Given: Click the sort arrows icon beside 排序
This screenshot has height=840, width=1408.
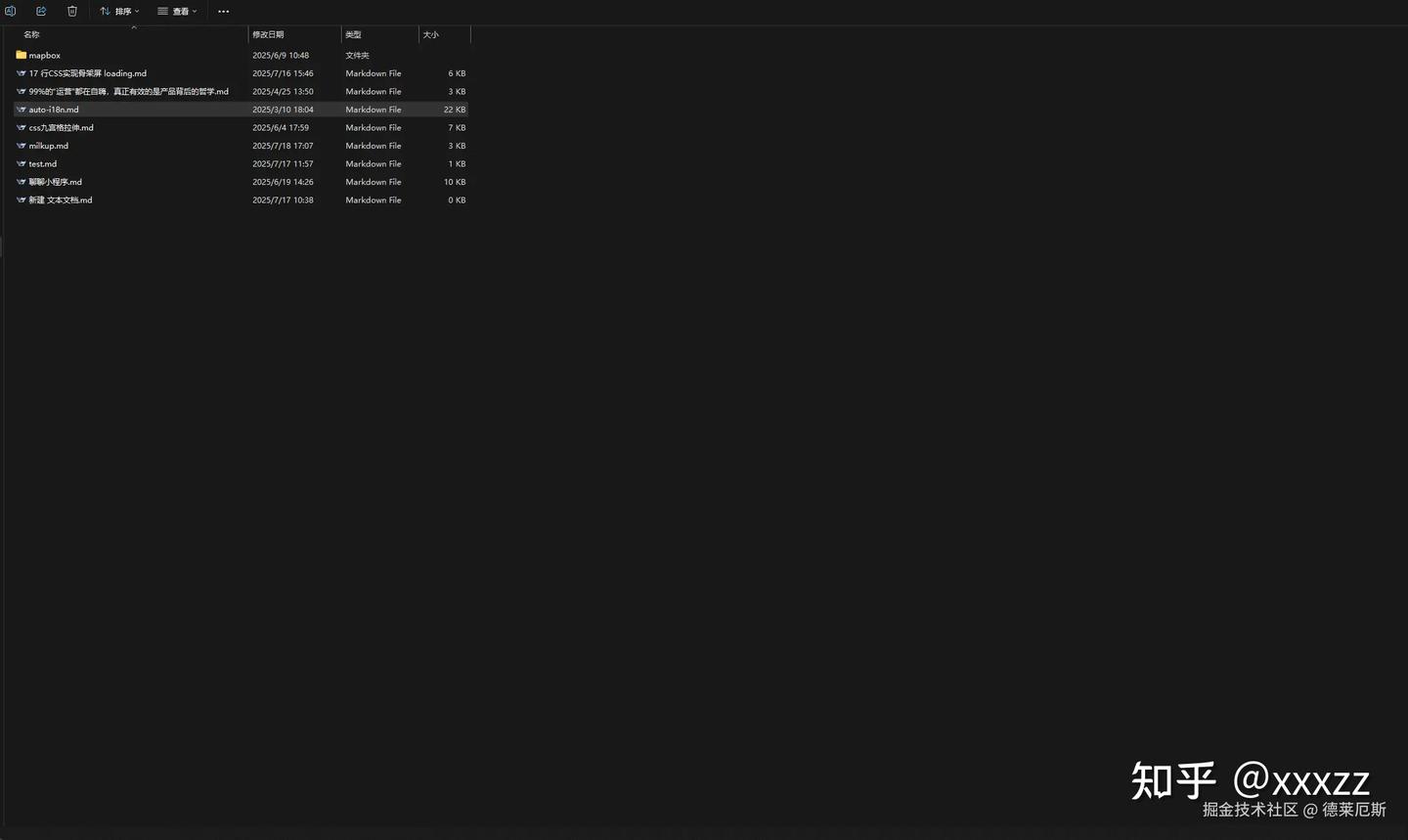Looking at the screenshot, I should (105, 11).
